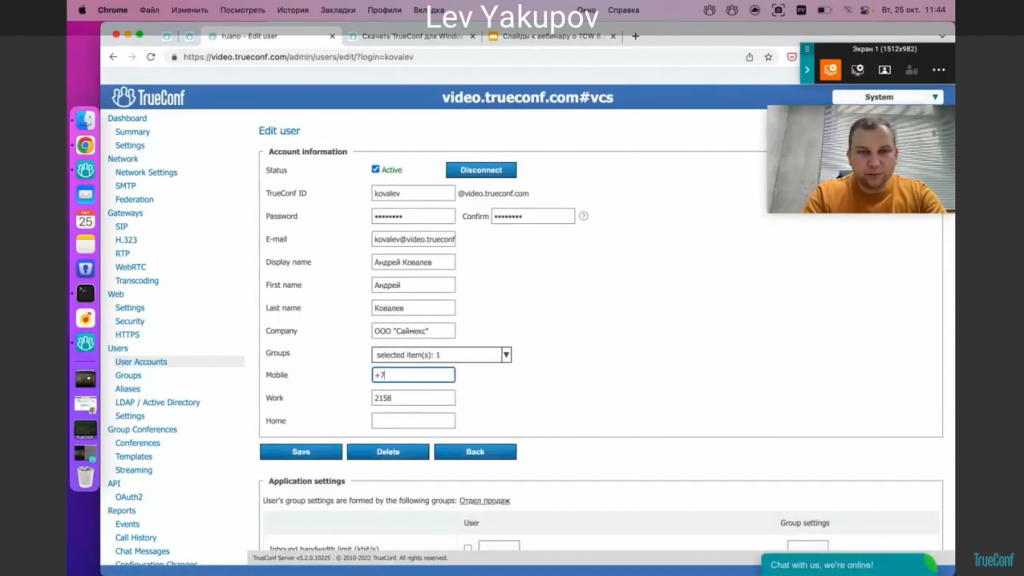This screenshot has width=1024, height=576.
Task: Click the TrueConf ID field
Action: (x=413, y=193)
